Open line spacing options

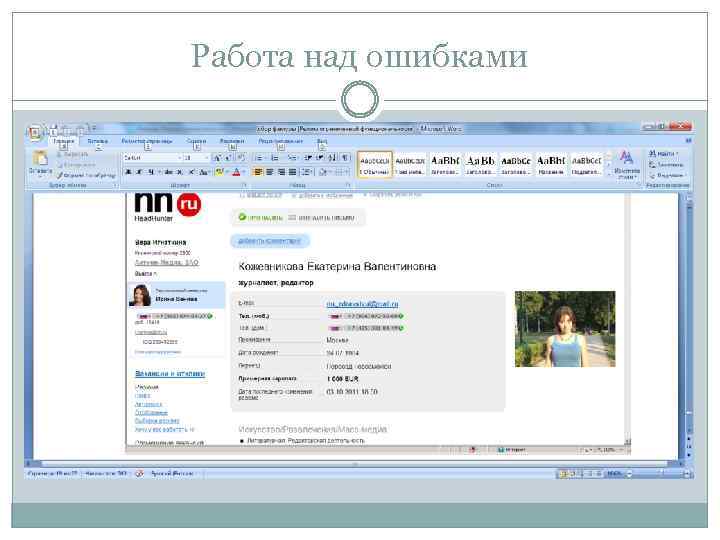pos(307,172)
